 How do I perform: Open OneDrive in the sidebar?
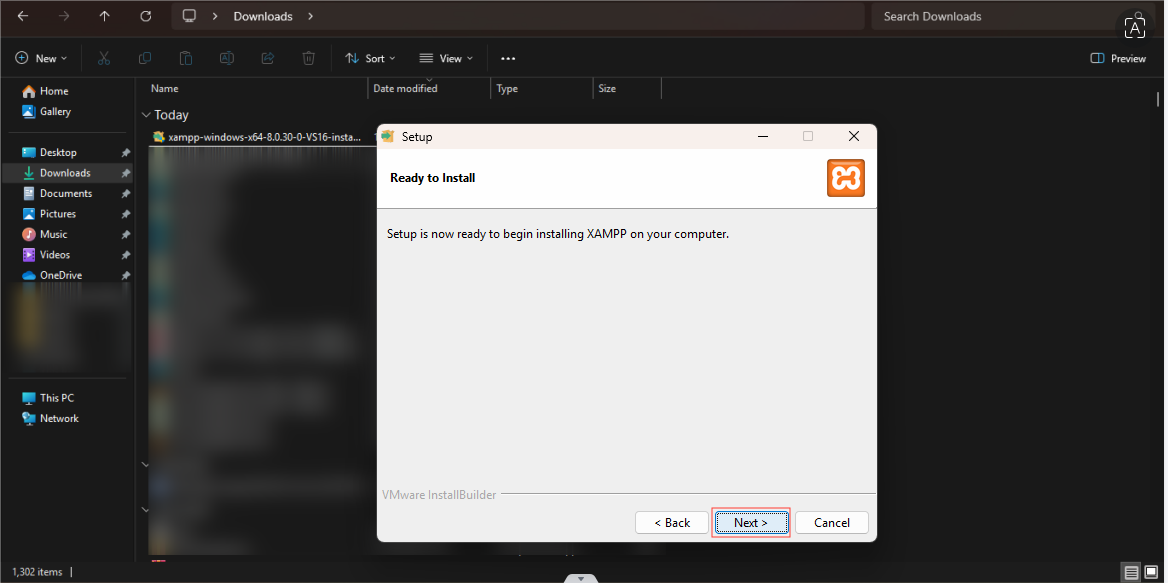[52, 275]
